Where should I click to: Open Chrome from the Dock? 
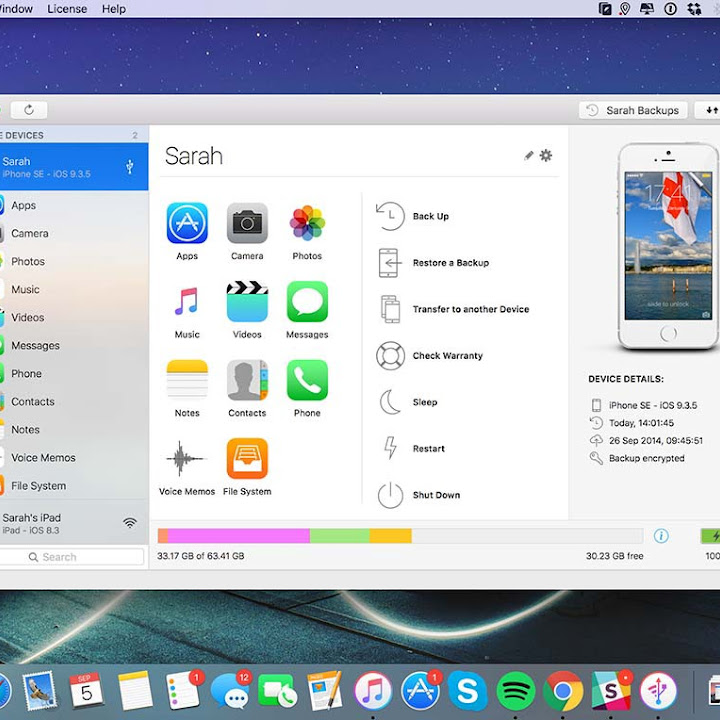(563, 691)
